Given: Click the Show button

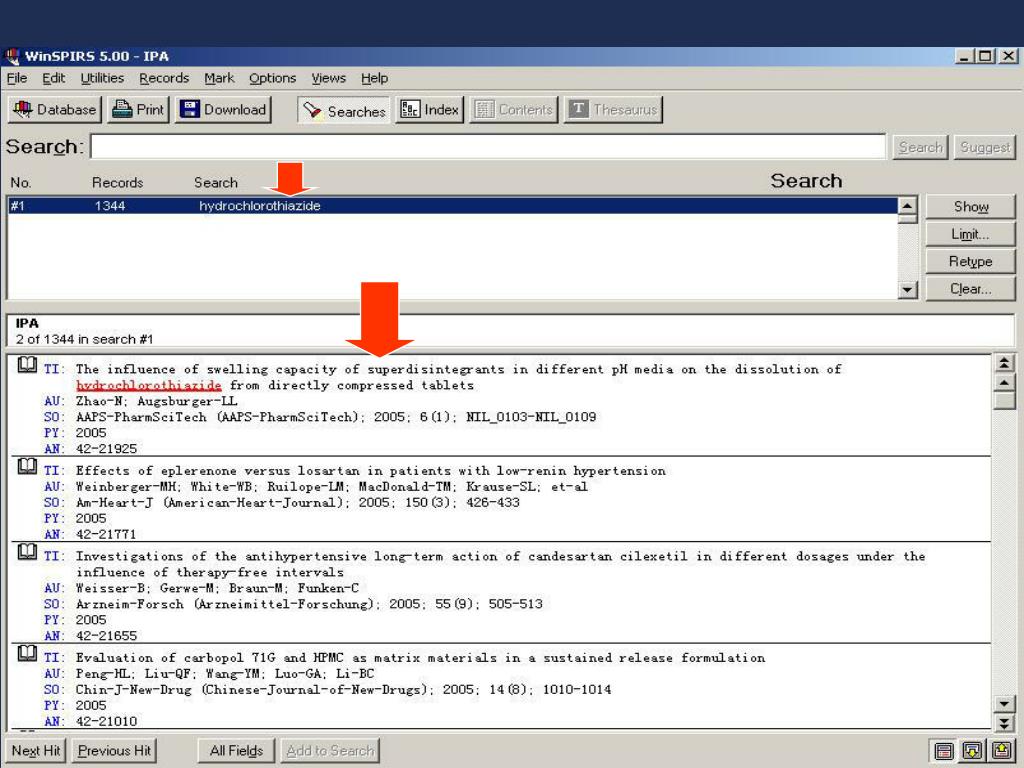Looking at the screenshot, I should [x=970, y=207].
